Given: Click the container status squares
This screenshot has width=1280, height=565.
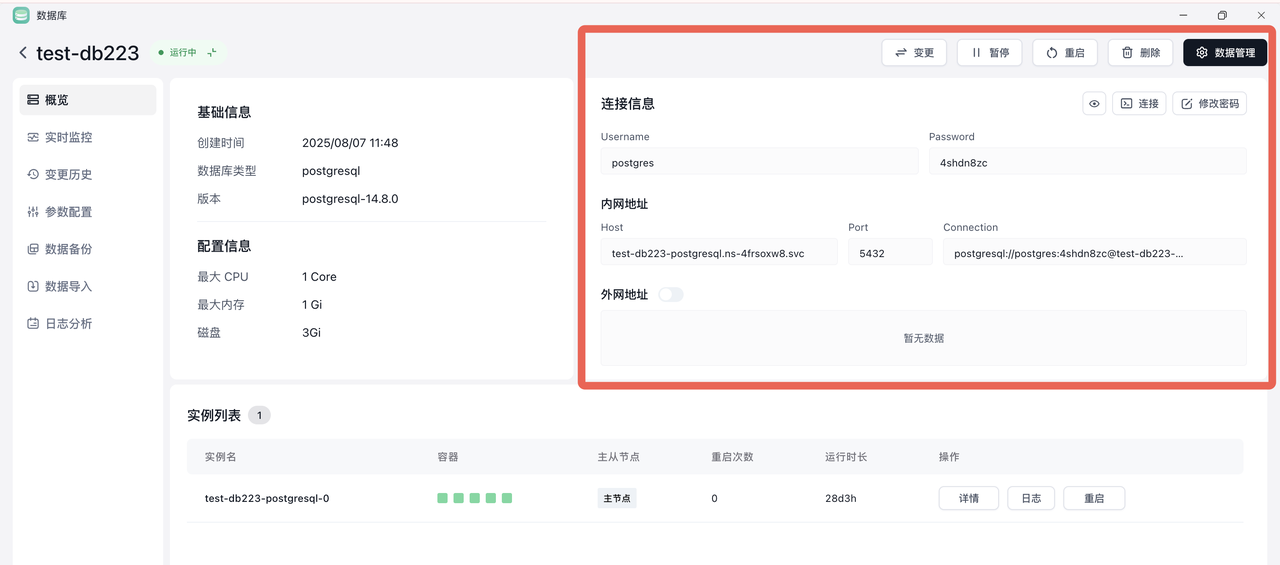Looking at the screenshot, I should (x=475, y=498).
